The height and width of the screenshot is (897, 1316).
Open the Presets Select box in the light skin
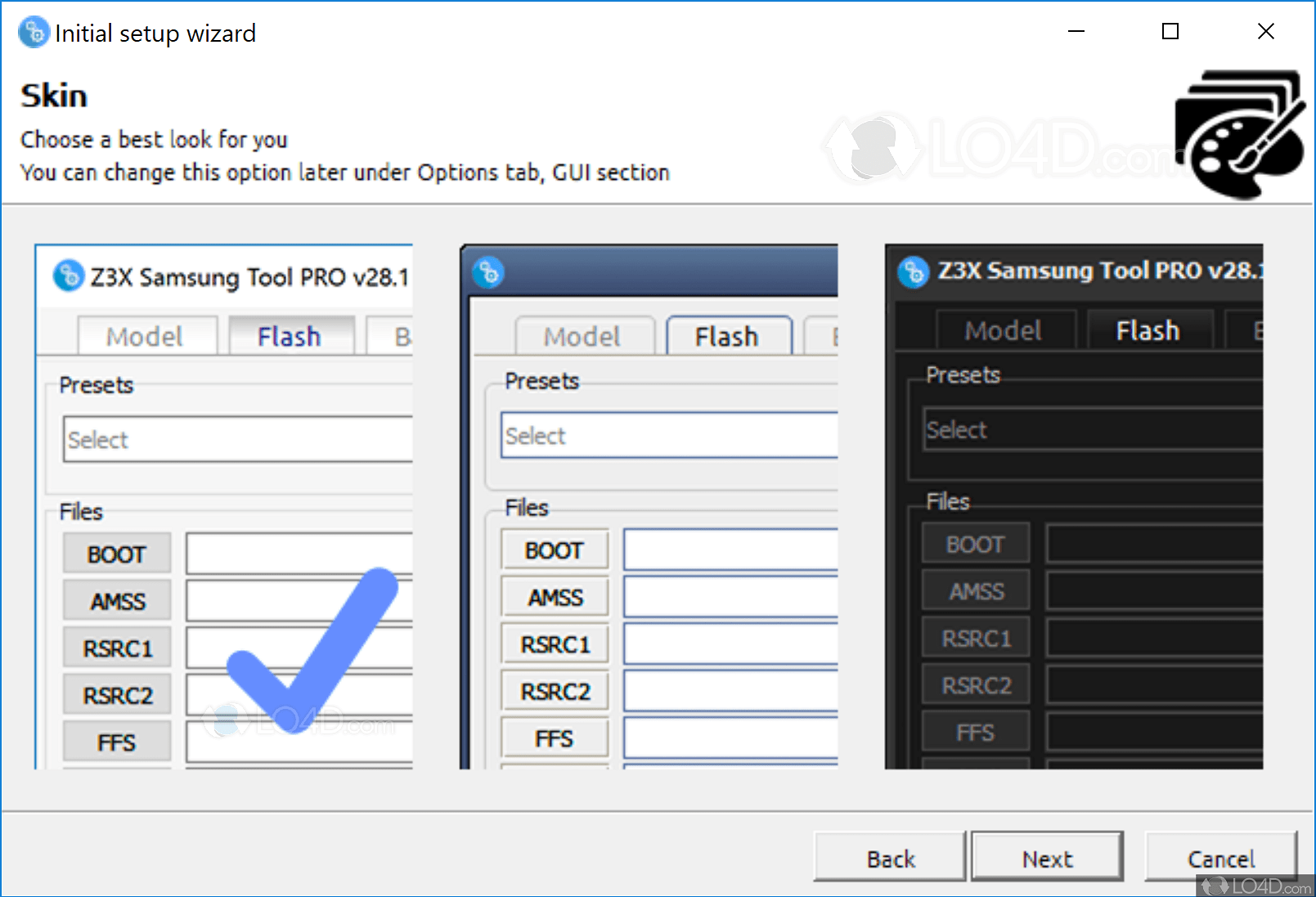[x=237, y=439]
